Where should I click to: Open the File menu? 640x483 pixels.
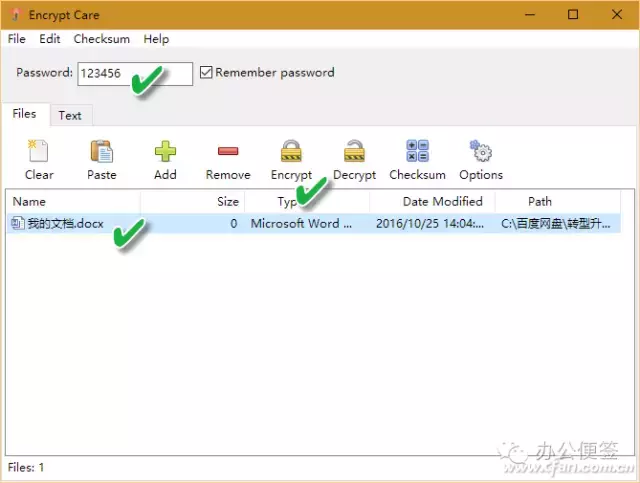pyautogui.click(x=17, y=39)
